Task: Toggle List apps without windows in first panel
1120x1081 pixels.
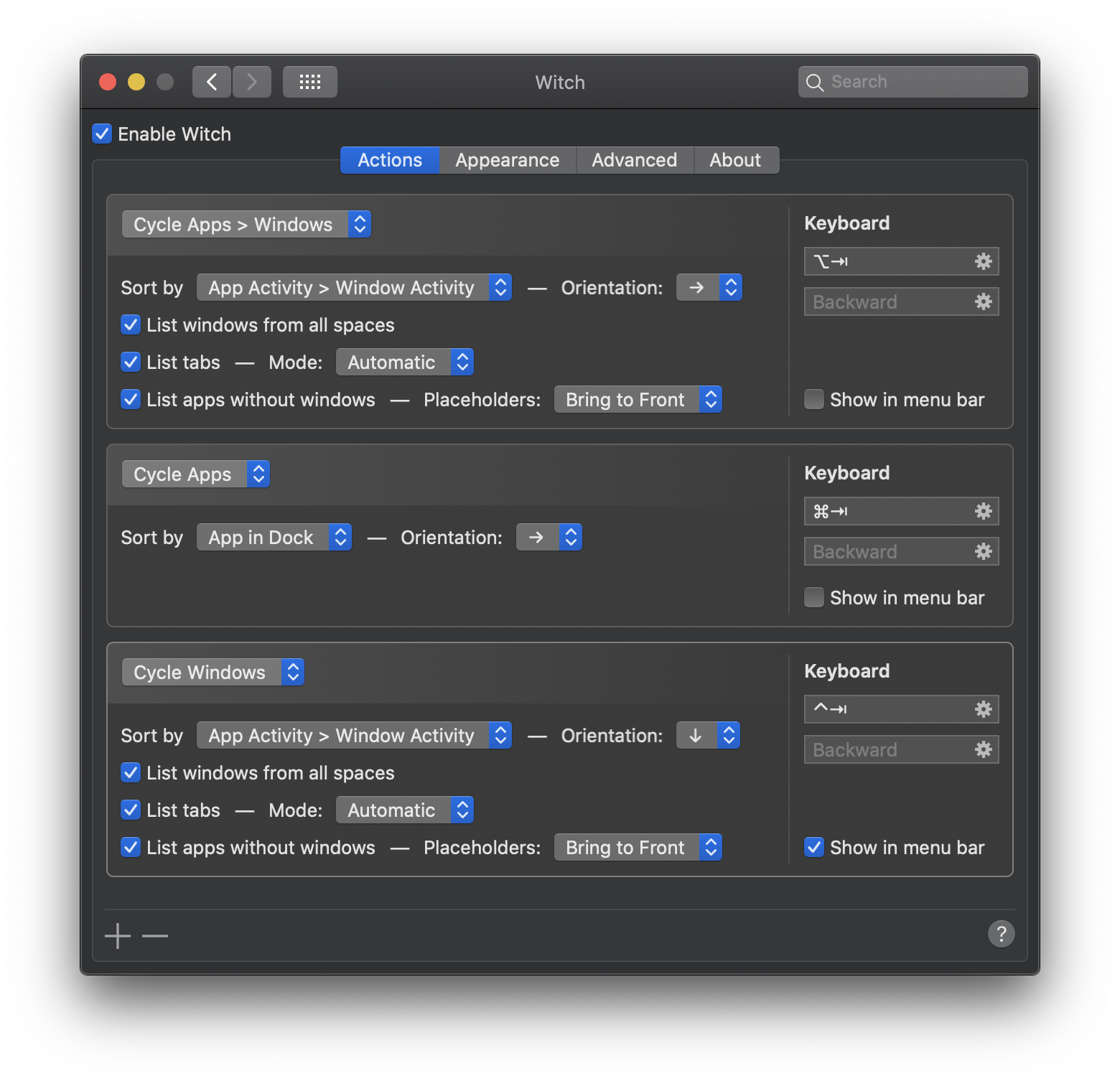Action: point(131,399)
